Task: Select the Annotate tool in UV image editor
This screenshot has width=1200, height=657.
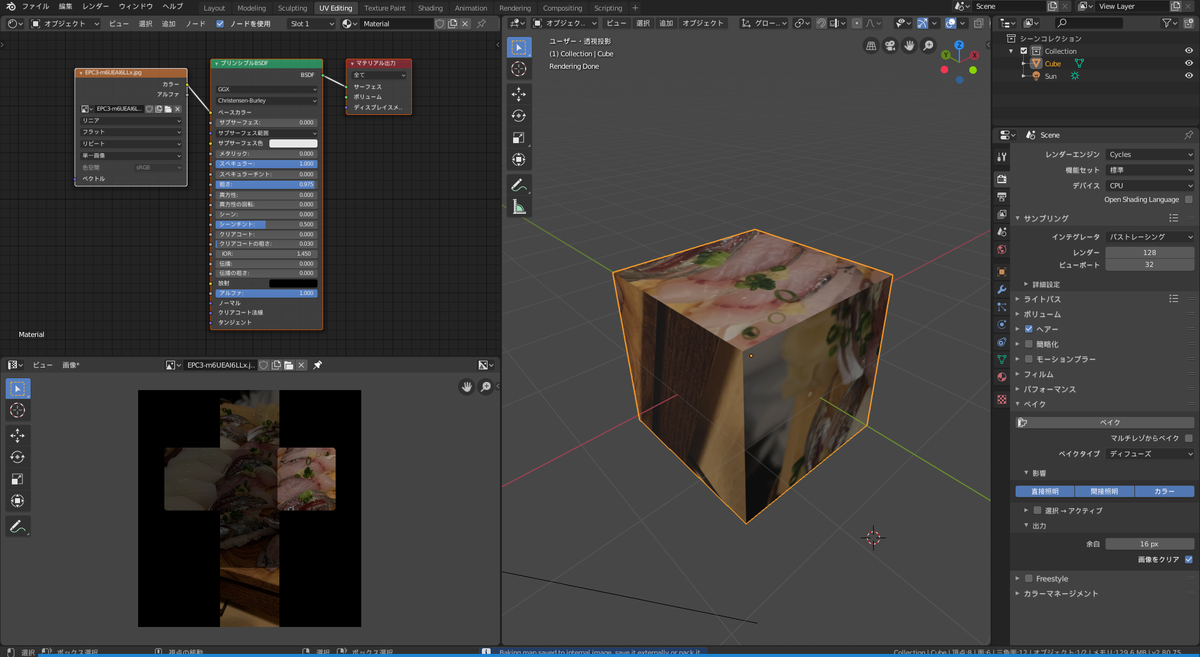Action: [17, 526]
